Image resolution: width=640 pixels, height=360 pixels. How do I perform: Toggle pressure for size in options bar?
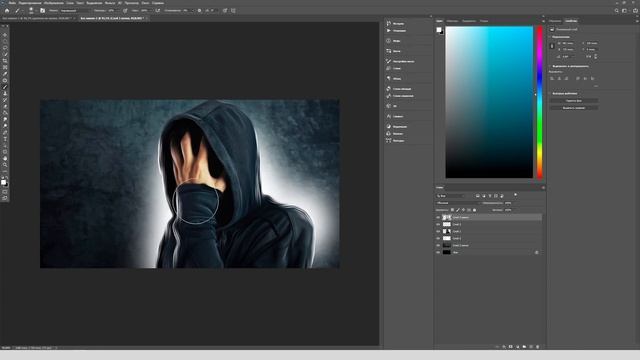tap(225, 11)
